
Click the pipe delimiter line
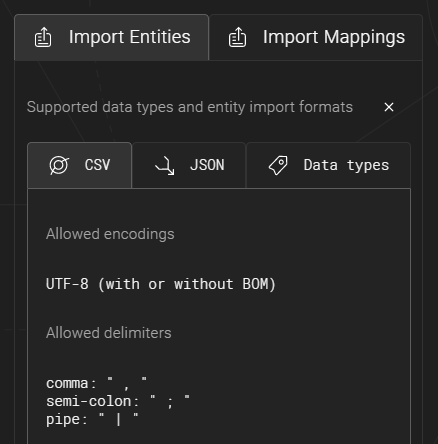point(92,419)
